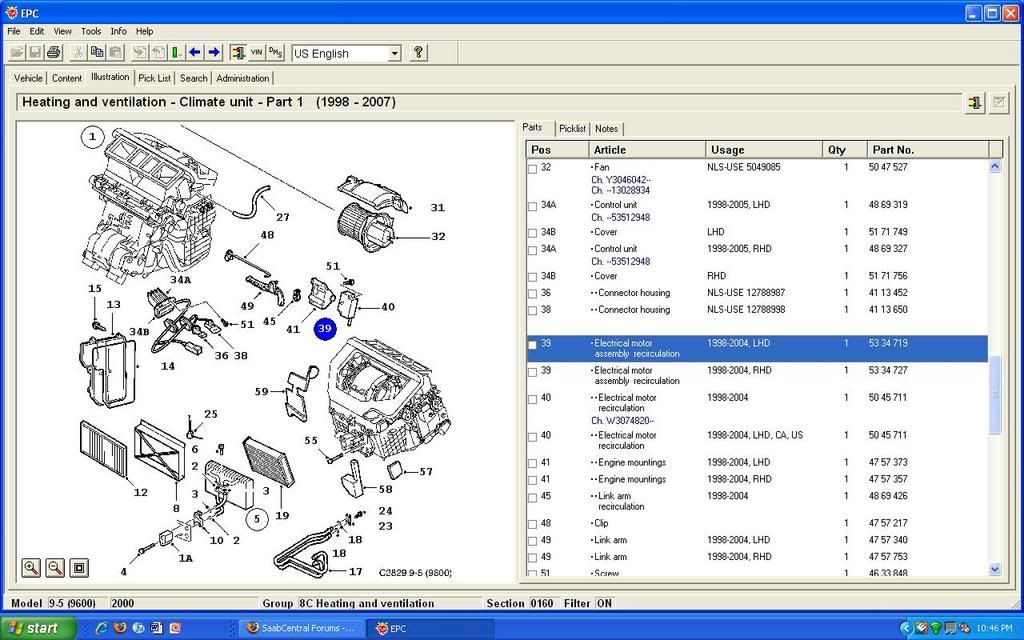Click the blue forward arrow on the toolbar

212,52
